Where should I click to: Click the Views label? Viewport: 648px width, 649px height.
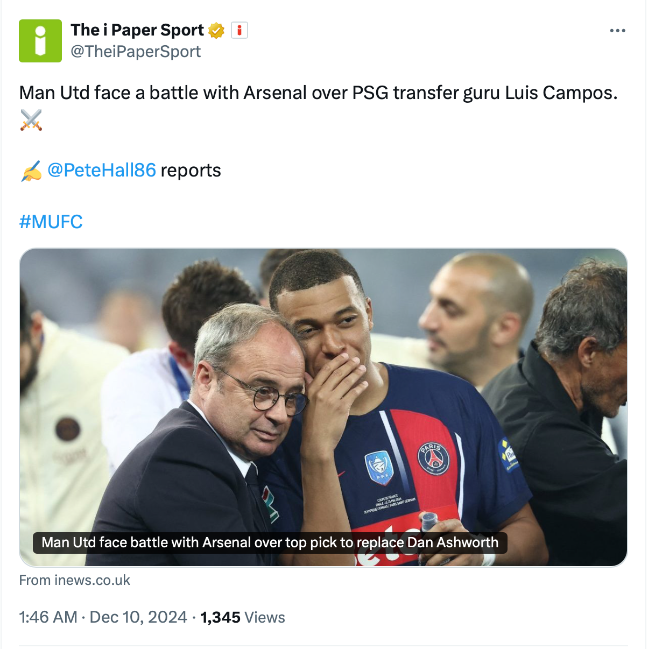pyautogui.click(x=265, y=617)
